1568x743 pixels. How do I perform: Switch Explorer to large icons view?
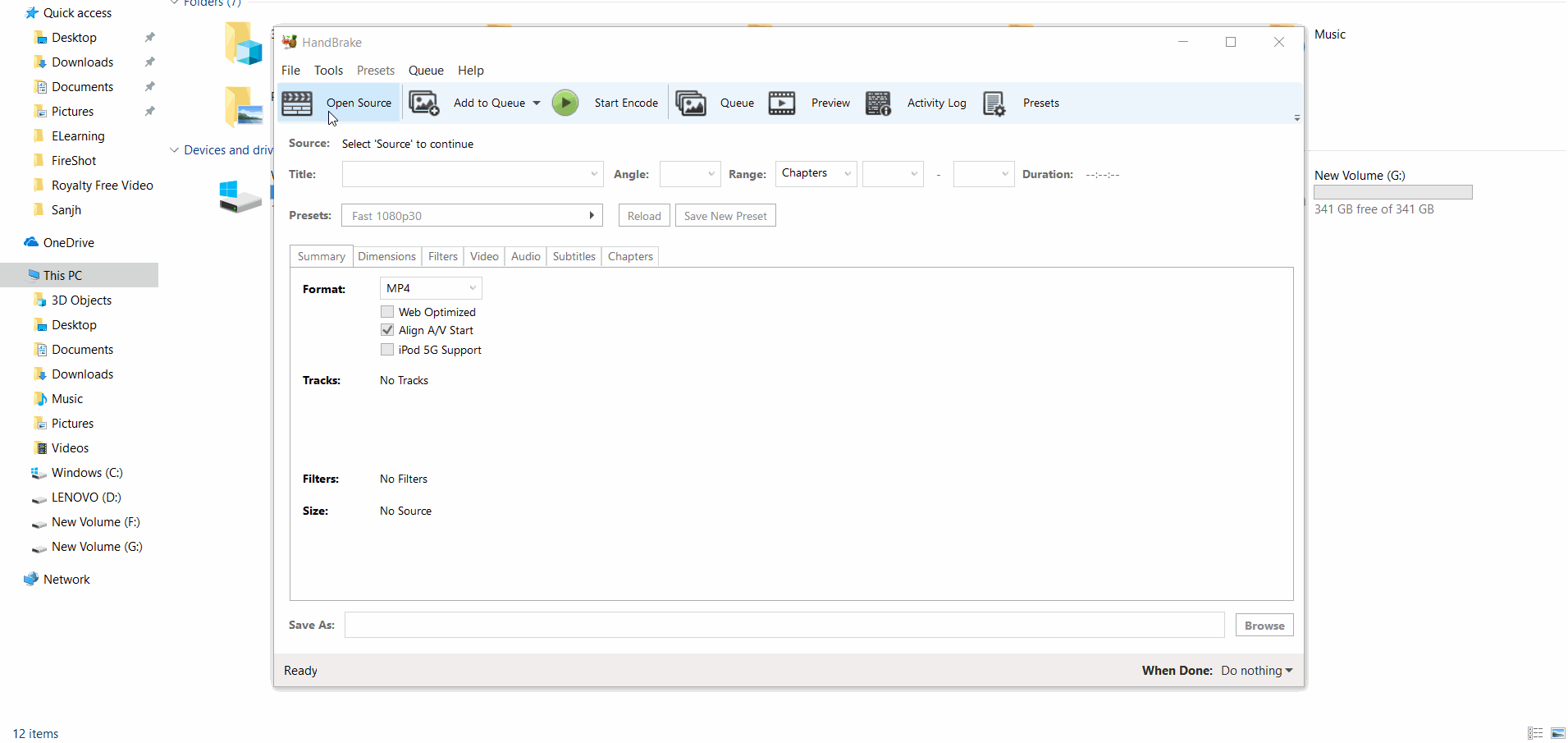click(x=1558, y=733)
